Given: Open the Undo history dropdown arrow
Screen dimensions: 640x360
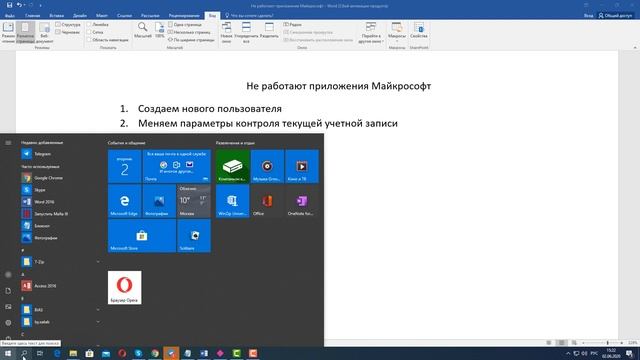Looking at the screenshot, I should click(x=24, y=5).
